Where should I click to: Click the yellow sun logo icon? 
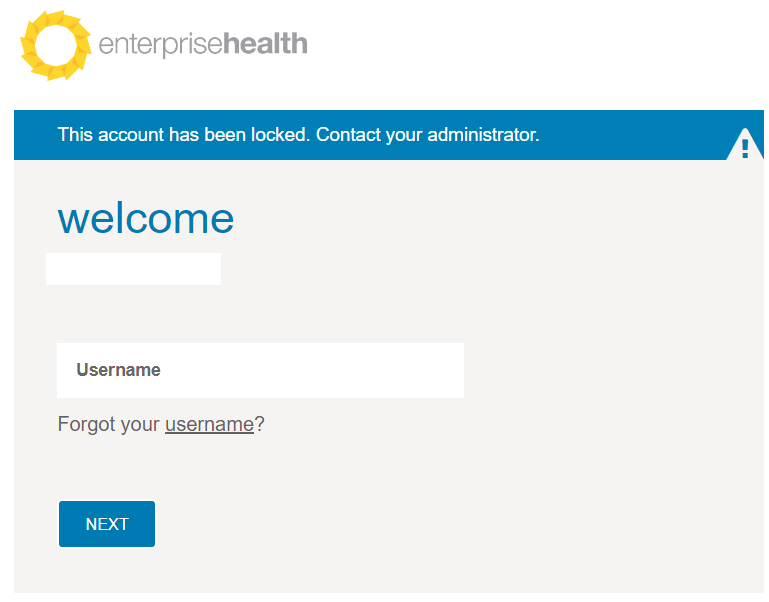tap(55, 45)
